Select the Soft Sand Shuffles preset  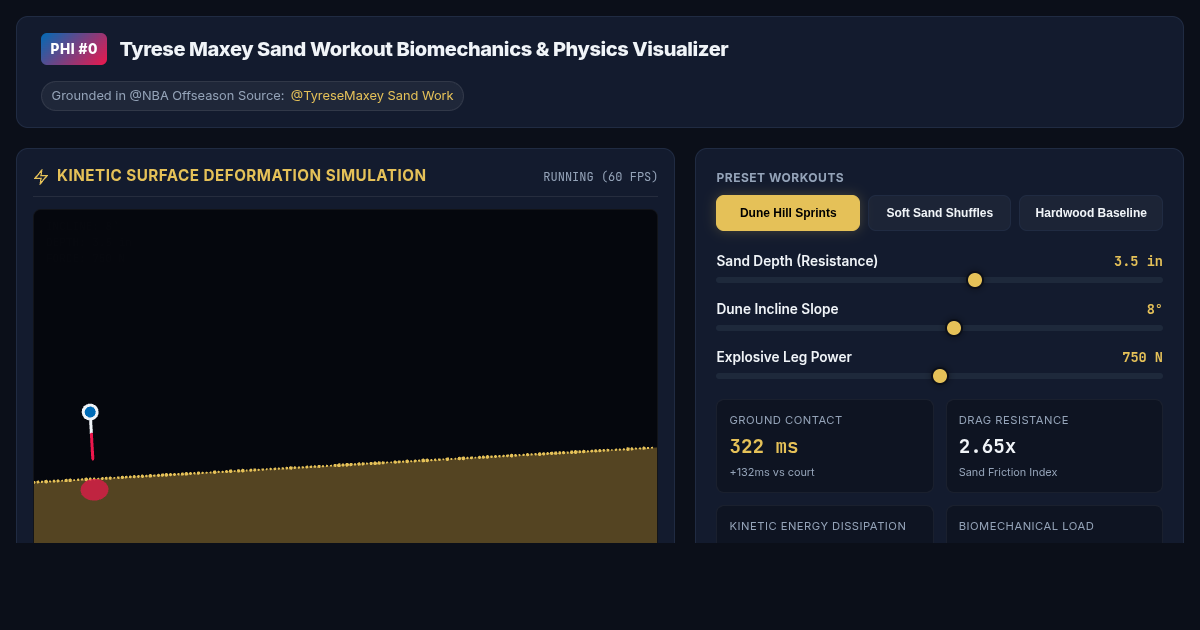[x=939, y=213]
